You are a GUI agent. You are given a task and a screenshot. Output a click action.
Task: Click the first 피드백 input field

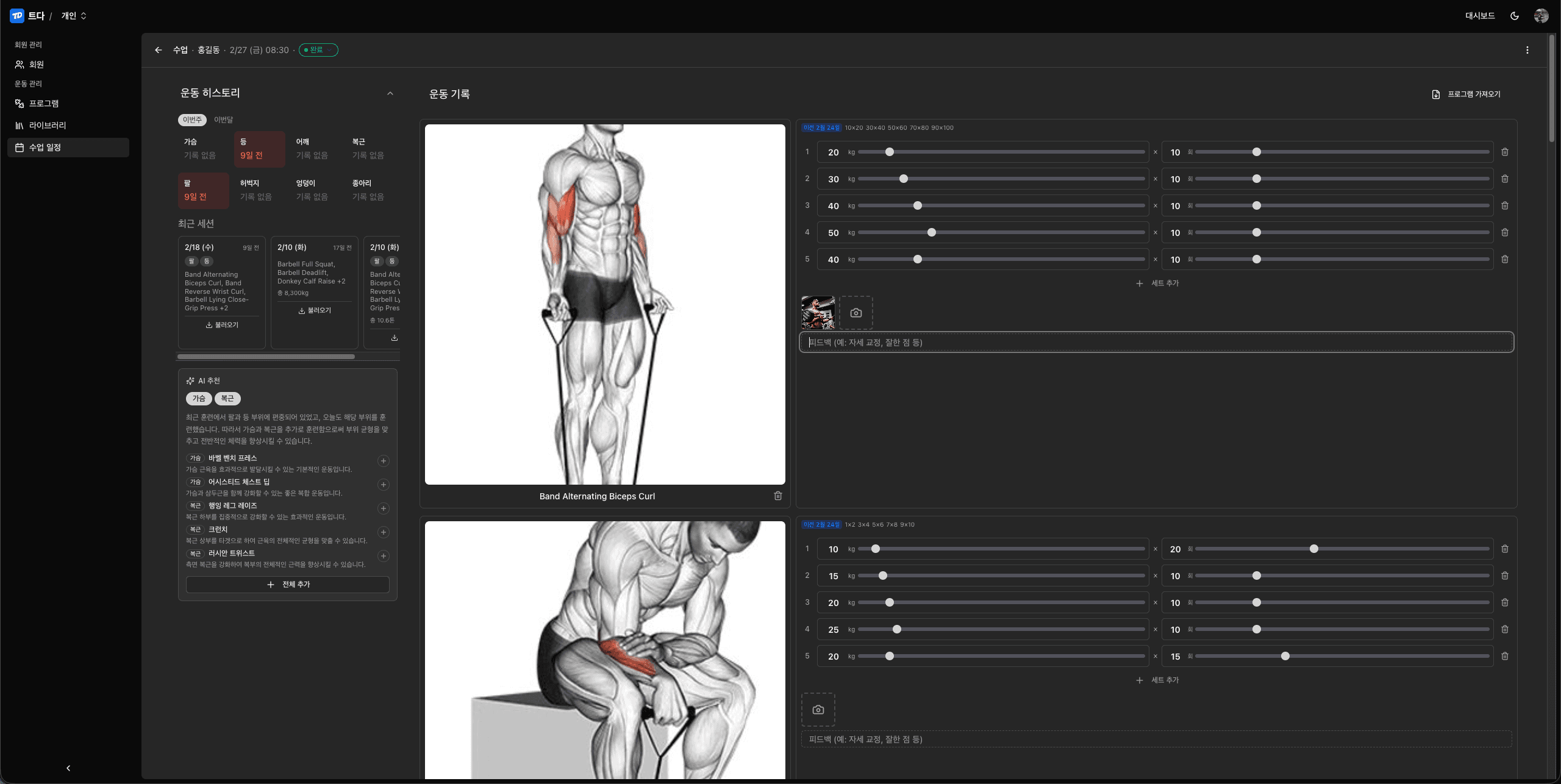1156,343
